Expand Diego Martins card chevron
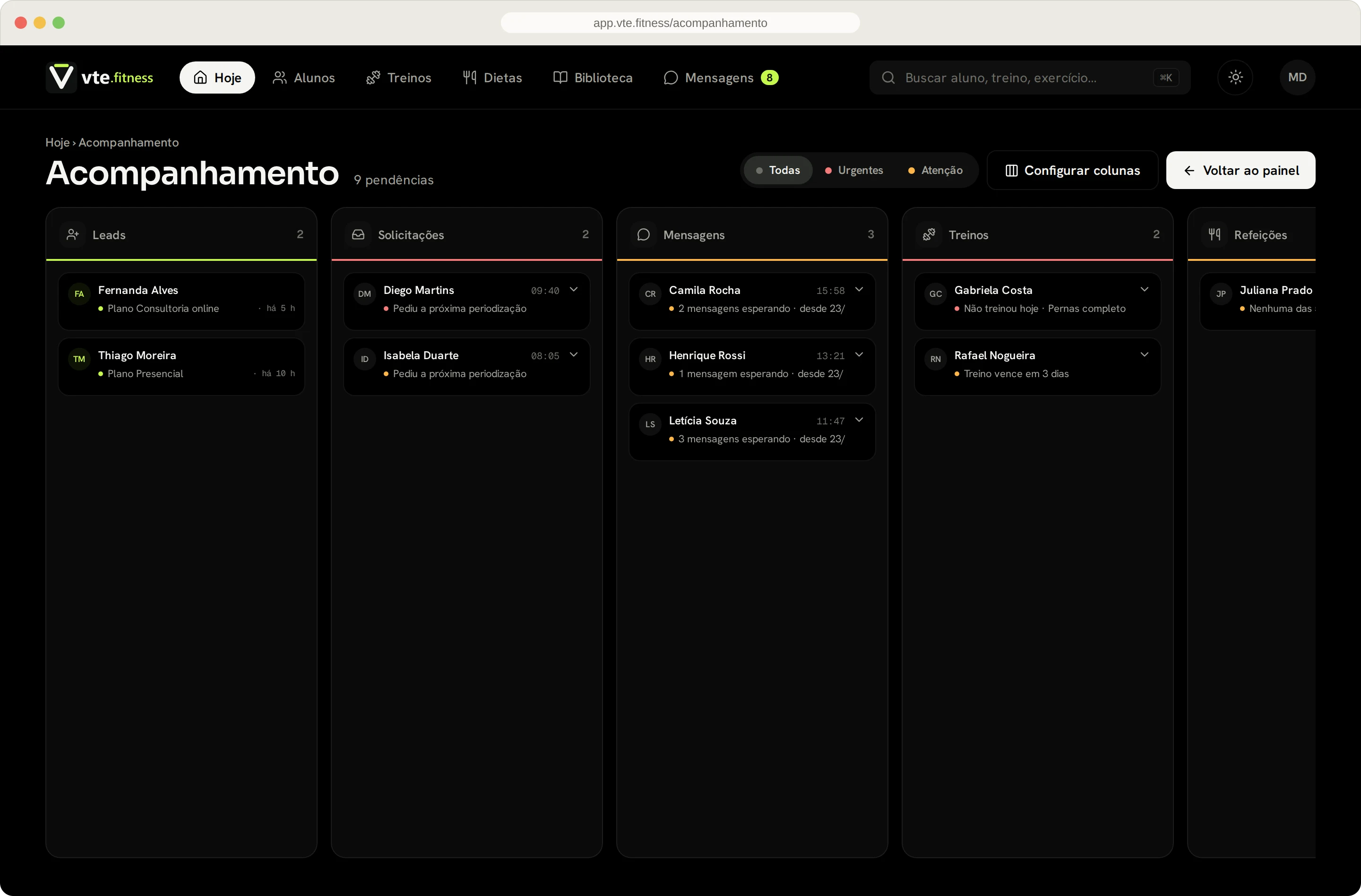The height and width of the screenshot is (896, 1361). click(x=574, y=290)
